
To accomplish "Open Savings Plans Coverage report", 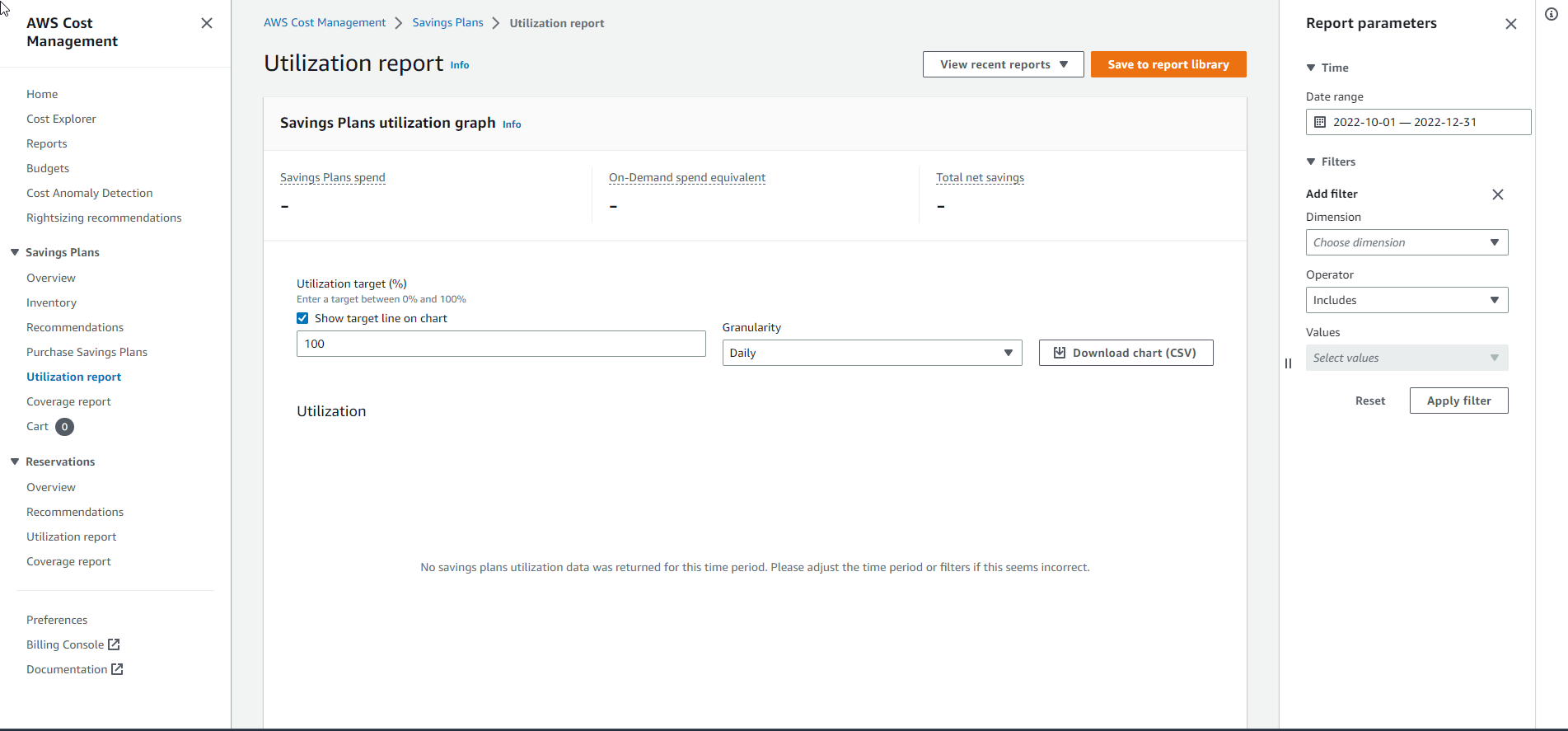I will pyautogui.click(x=68, y=401).
